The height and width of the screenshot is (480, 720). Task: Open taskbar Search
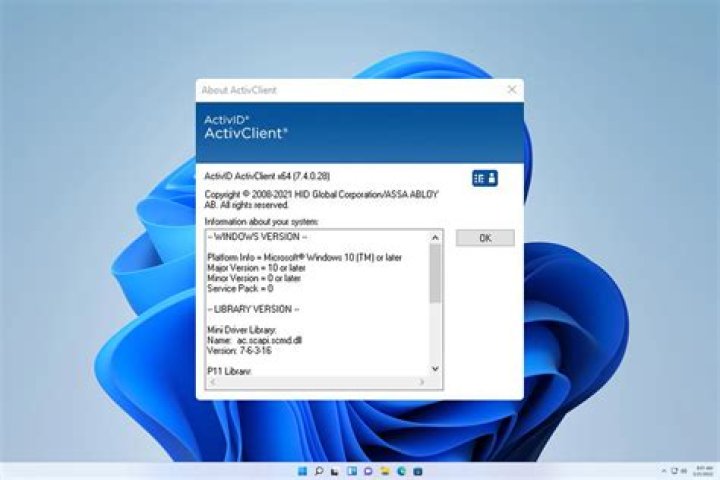[x=319, y=471]
